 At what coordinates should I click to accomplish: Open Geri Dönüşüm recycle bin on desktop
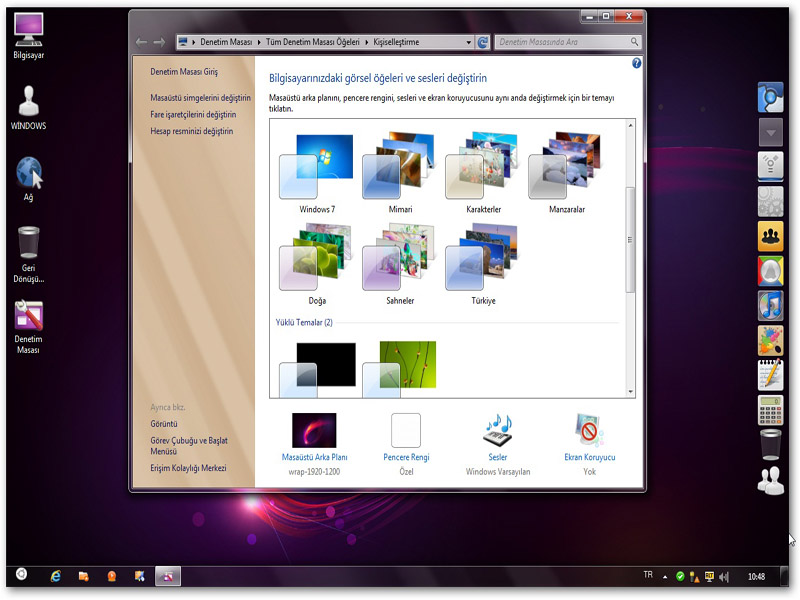coord(29,243)
